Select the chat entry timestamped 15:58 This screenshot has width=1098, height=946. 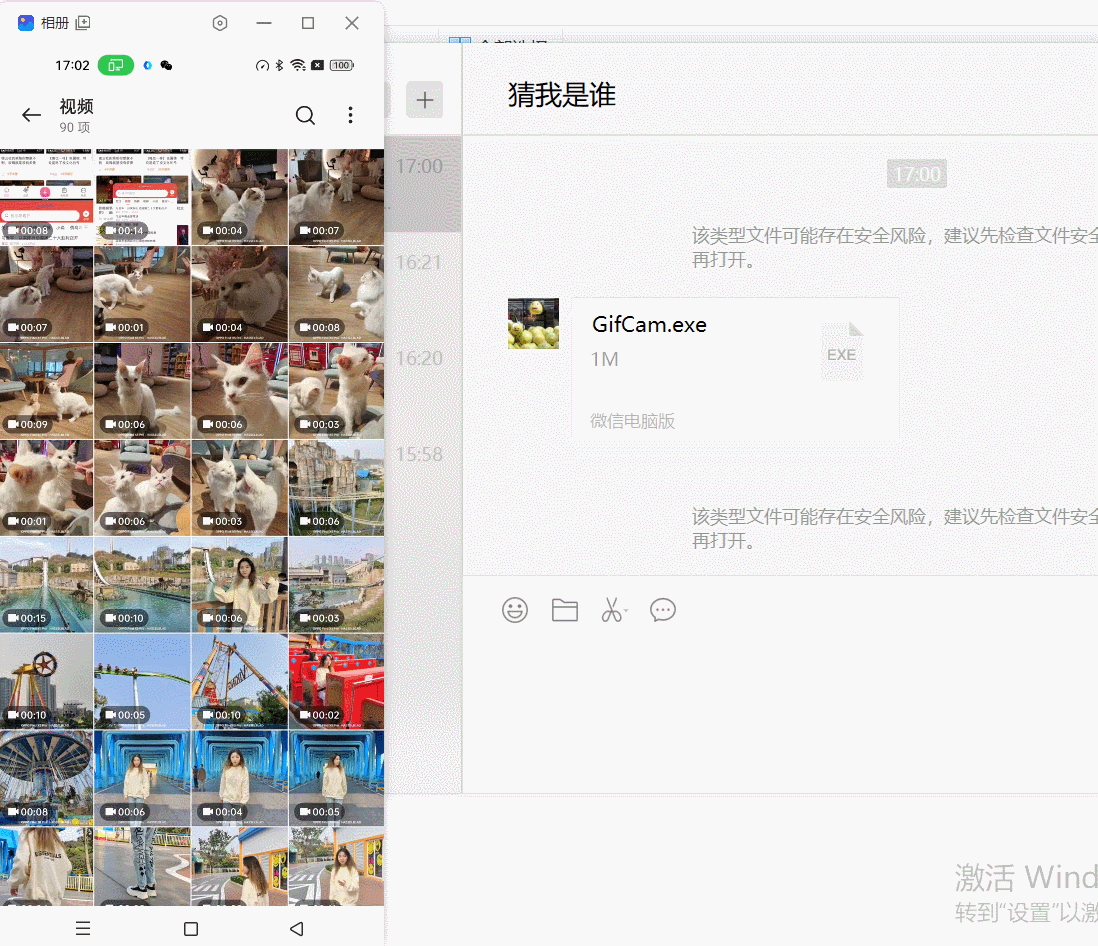(423, 472)
